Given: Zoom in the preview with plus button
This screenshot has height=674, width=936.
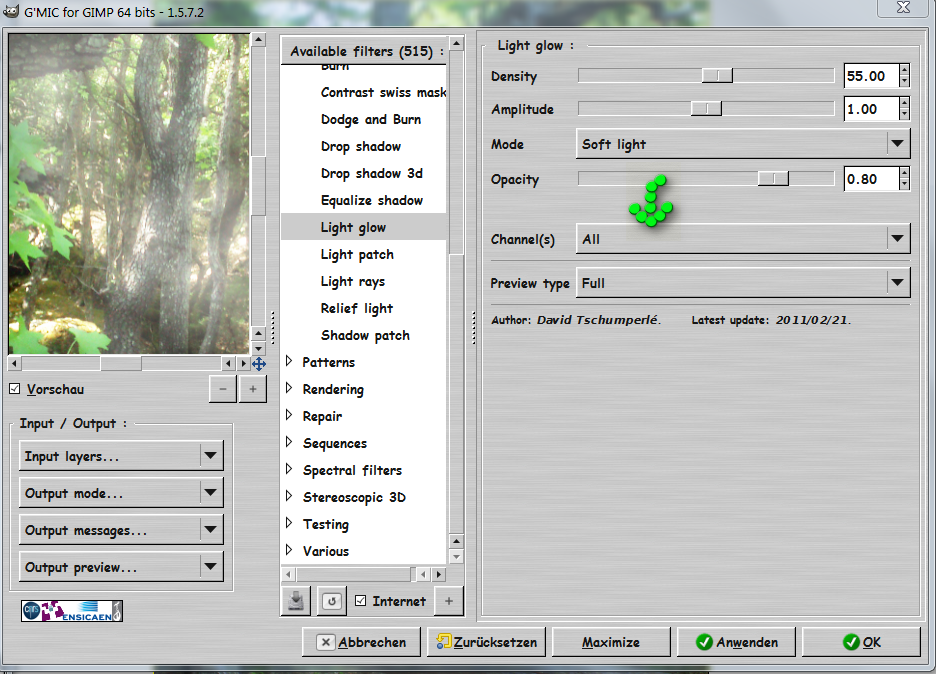Looking at the screenshot, I should [253, 389].
